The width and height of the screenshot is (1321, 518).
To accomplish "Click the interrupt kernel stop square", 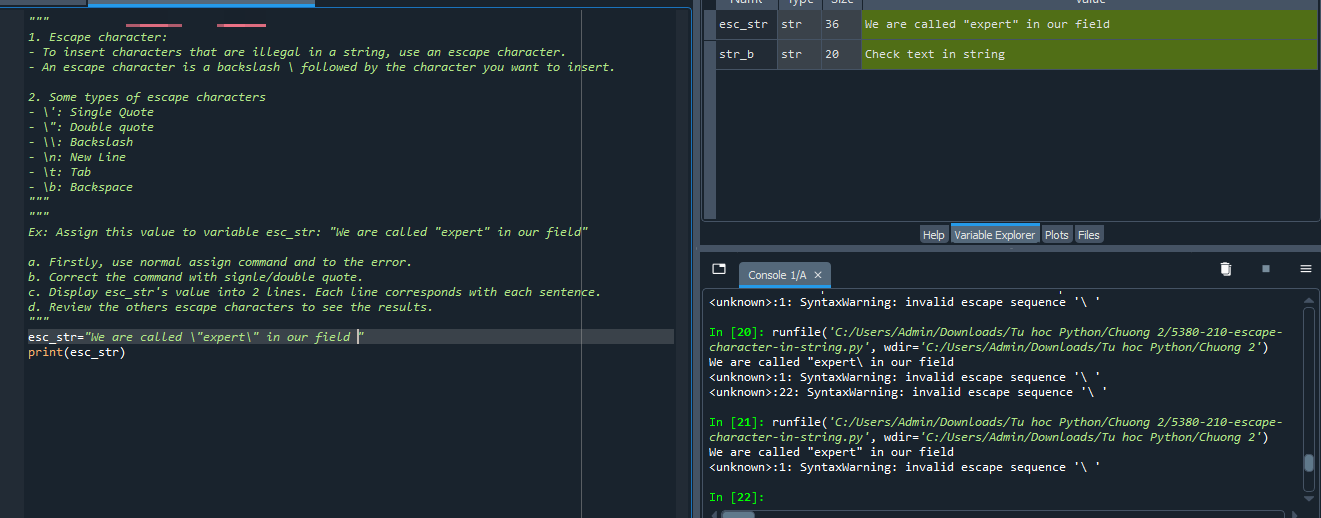I will pyautogui.click(x=1265, y=269).
